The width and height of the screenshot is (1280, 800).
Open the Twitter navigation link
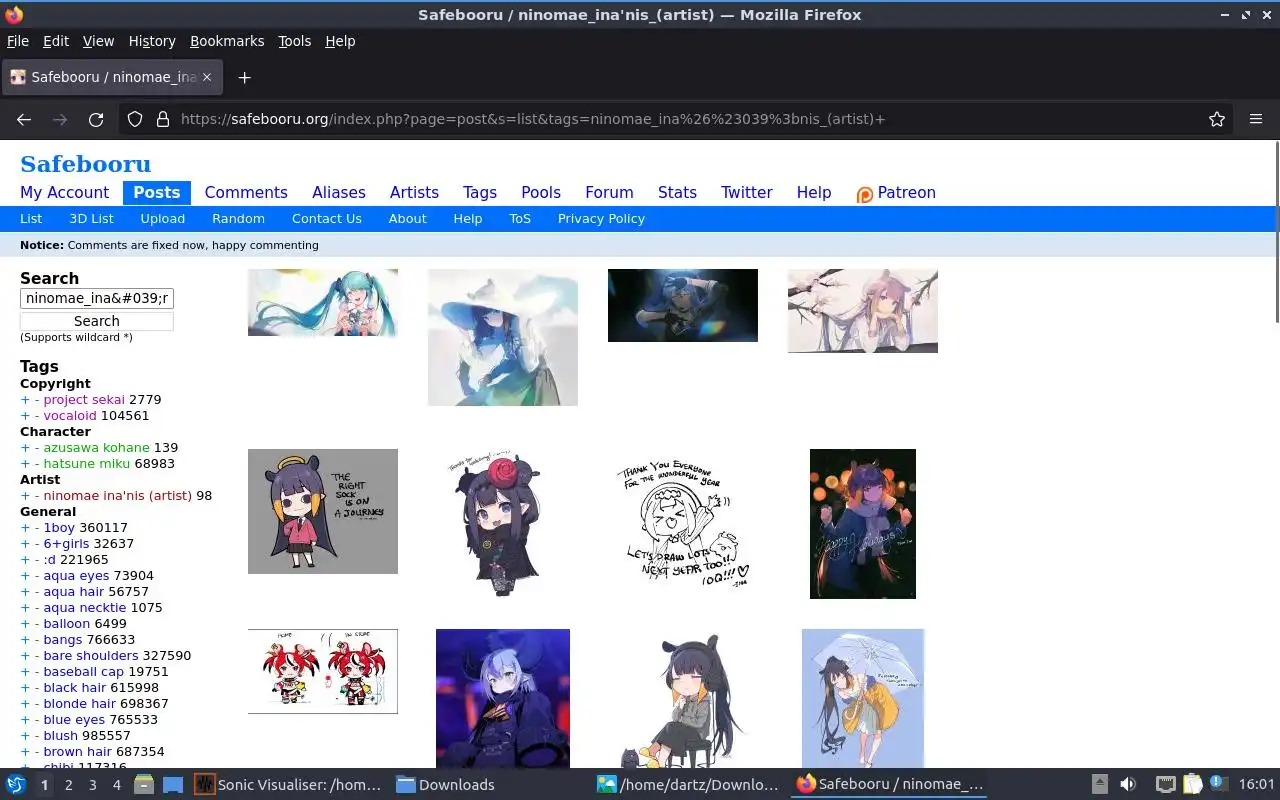point(747,193)
